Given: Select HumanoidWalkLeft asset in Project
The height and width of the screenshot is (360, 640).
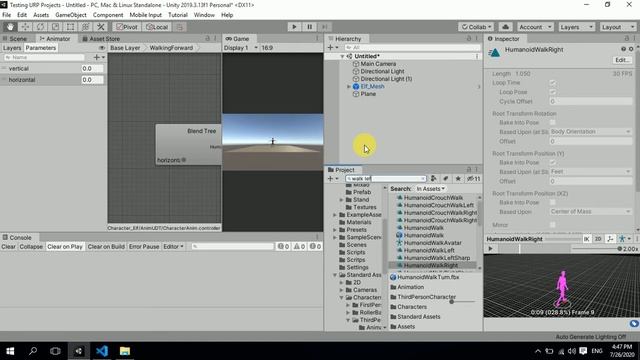Looking at the screenshot, I should click(429, 250).
